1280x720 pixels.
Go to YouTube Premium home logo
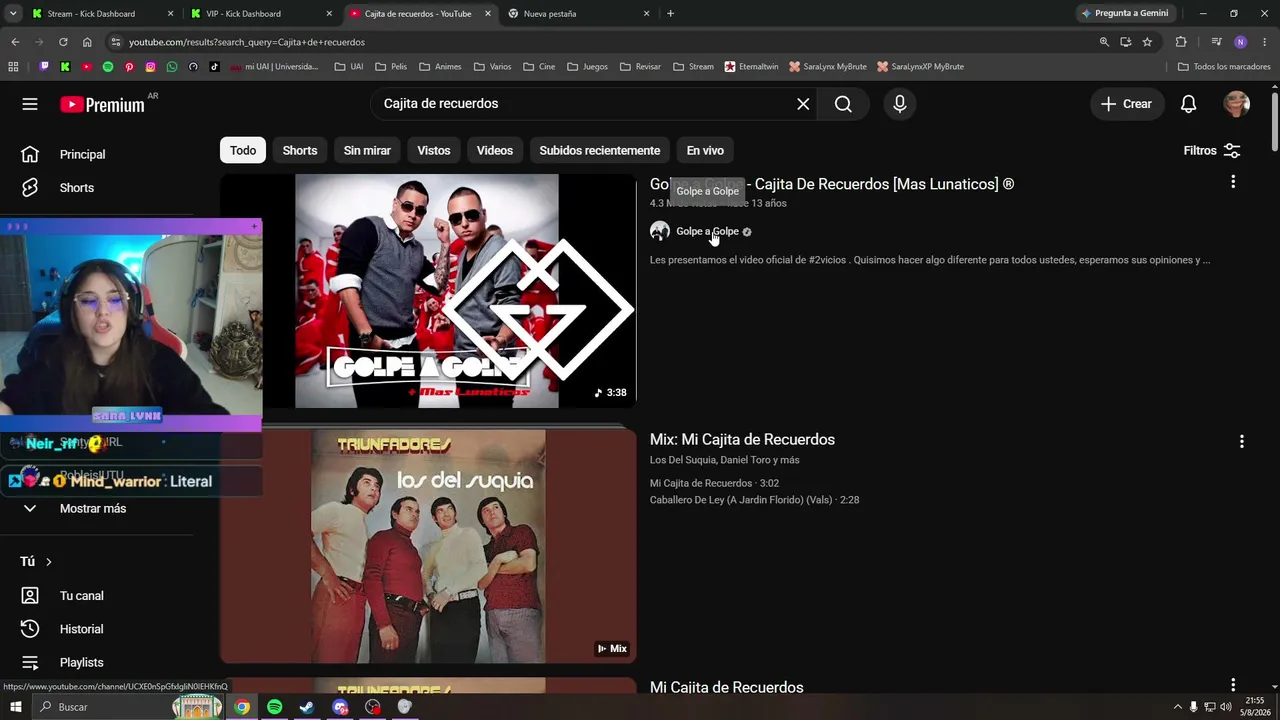tap(102, 104)
